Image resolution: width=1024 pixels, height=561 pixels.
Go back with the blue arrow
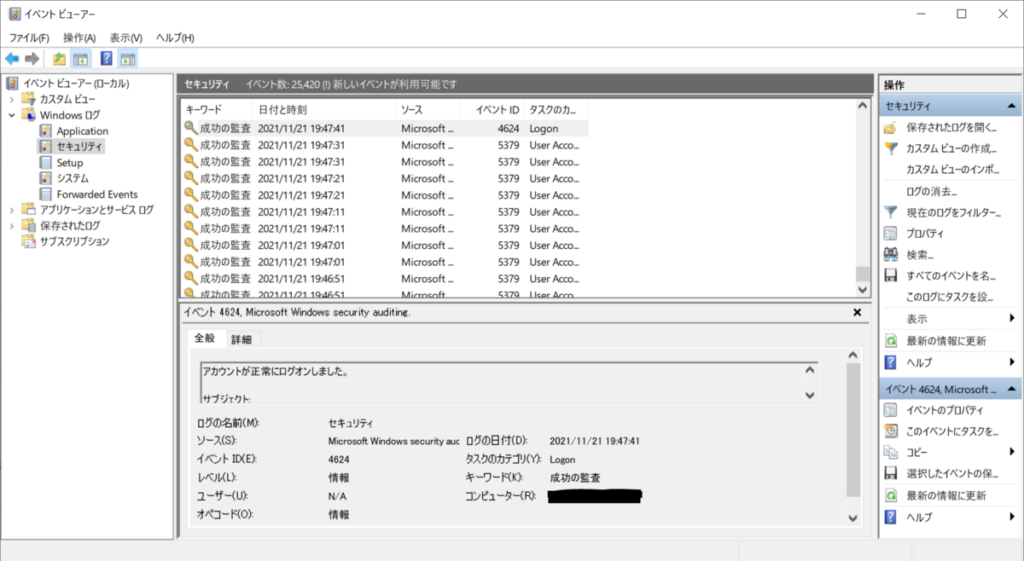[12, 59]
